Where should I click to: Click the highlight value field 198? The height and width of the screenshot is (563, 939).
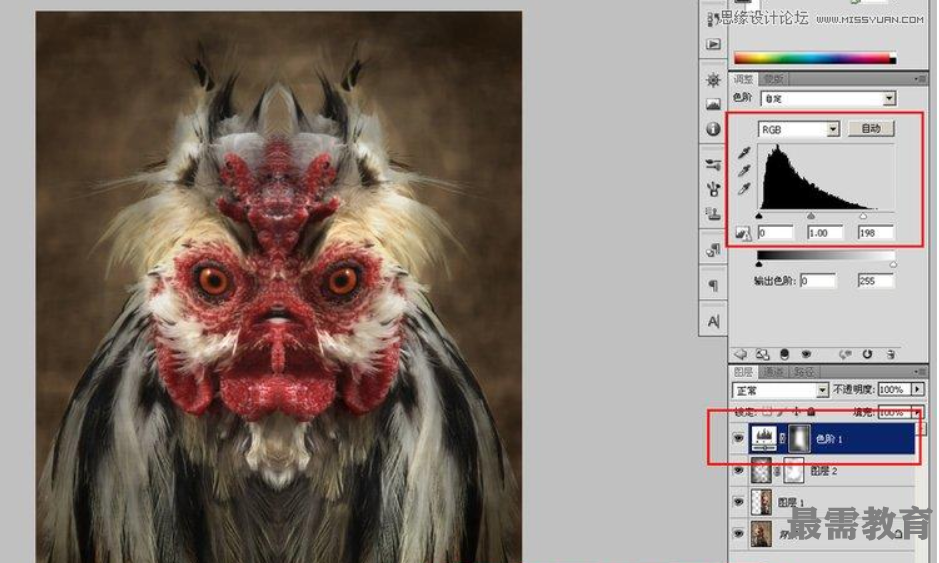(x=876, y=232)
